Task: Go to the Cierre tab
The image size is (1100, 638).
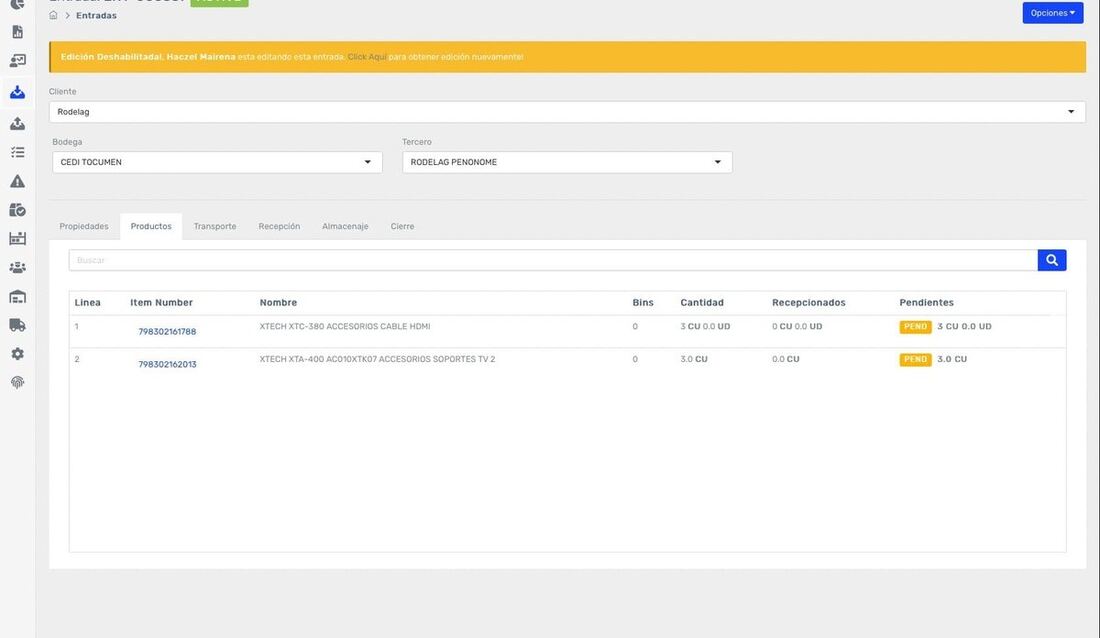Action: pos(402,227)
